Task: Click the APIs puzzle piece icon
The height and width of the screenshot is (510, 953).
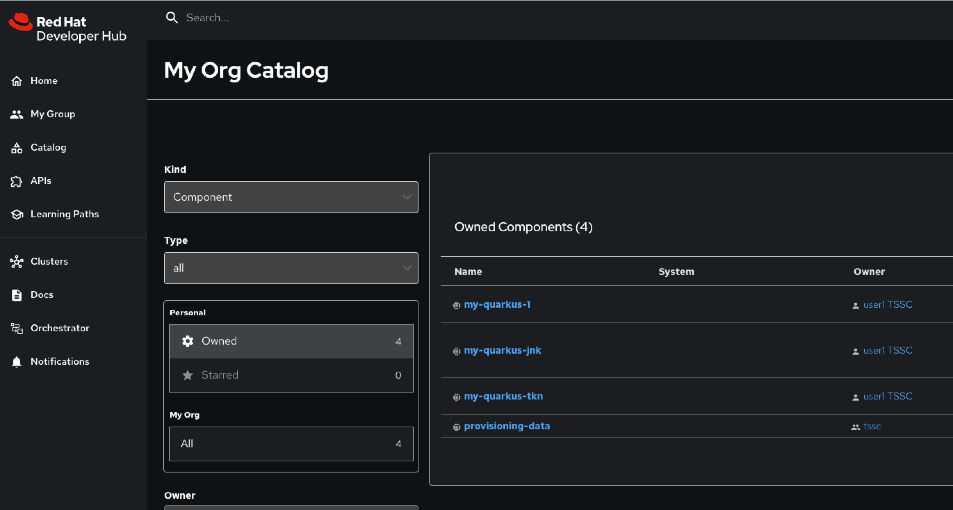Action: pos(16,181)
